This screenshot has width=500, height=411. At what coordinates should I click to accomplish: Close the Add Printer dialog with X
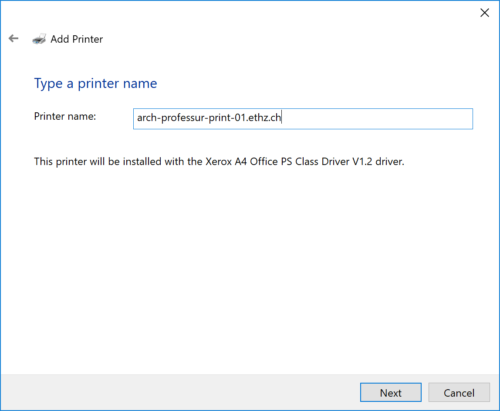(484, 13)
